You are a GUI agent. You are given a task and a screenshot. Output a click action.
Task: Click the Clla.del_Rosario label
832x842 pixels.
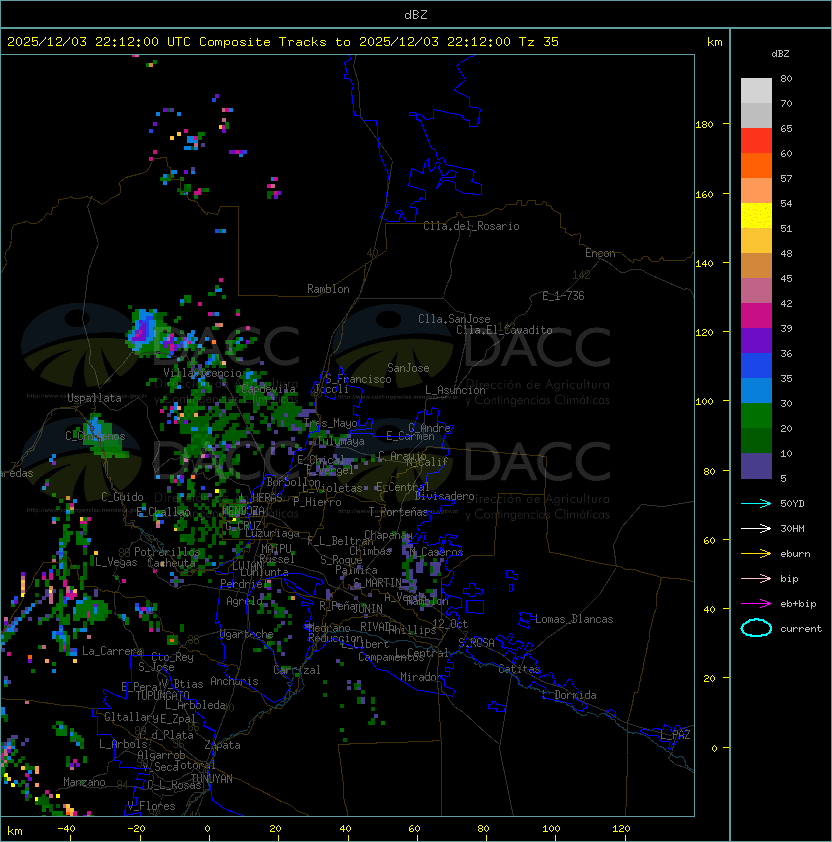[x=471, y=226]
